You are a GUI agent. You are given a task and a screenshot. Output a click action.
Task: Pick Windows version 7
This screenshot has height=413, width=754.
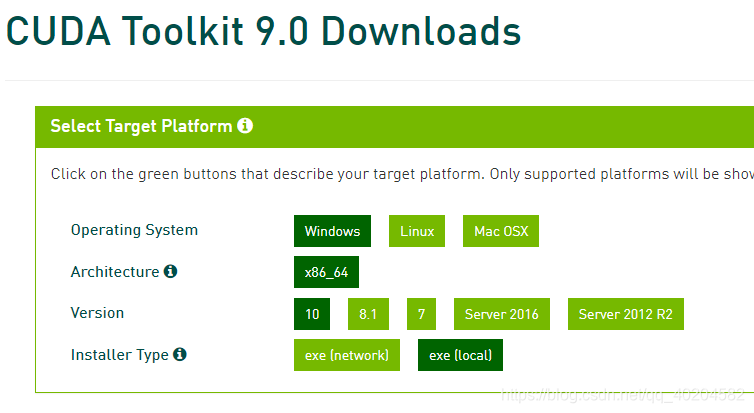click(421, 314)
